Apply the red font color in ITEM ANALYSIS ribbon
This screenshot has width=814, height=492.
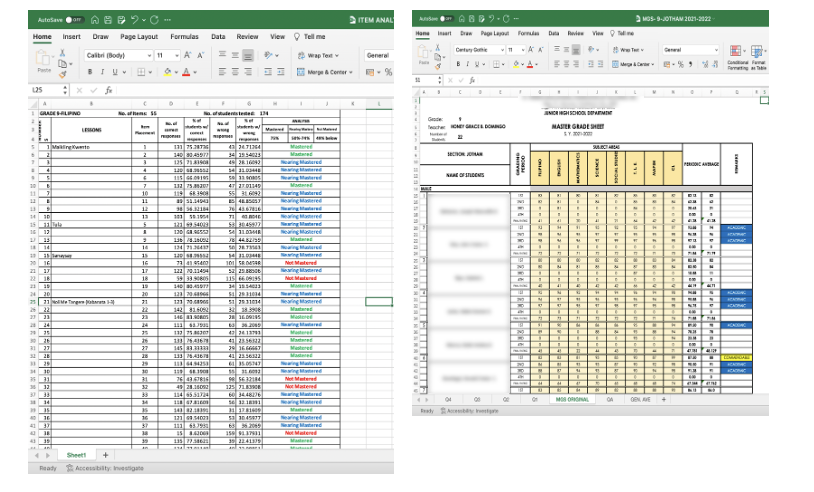point(186,72)
